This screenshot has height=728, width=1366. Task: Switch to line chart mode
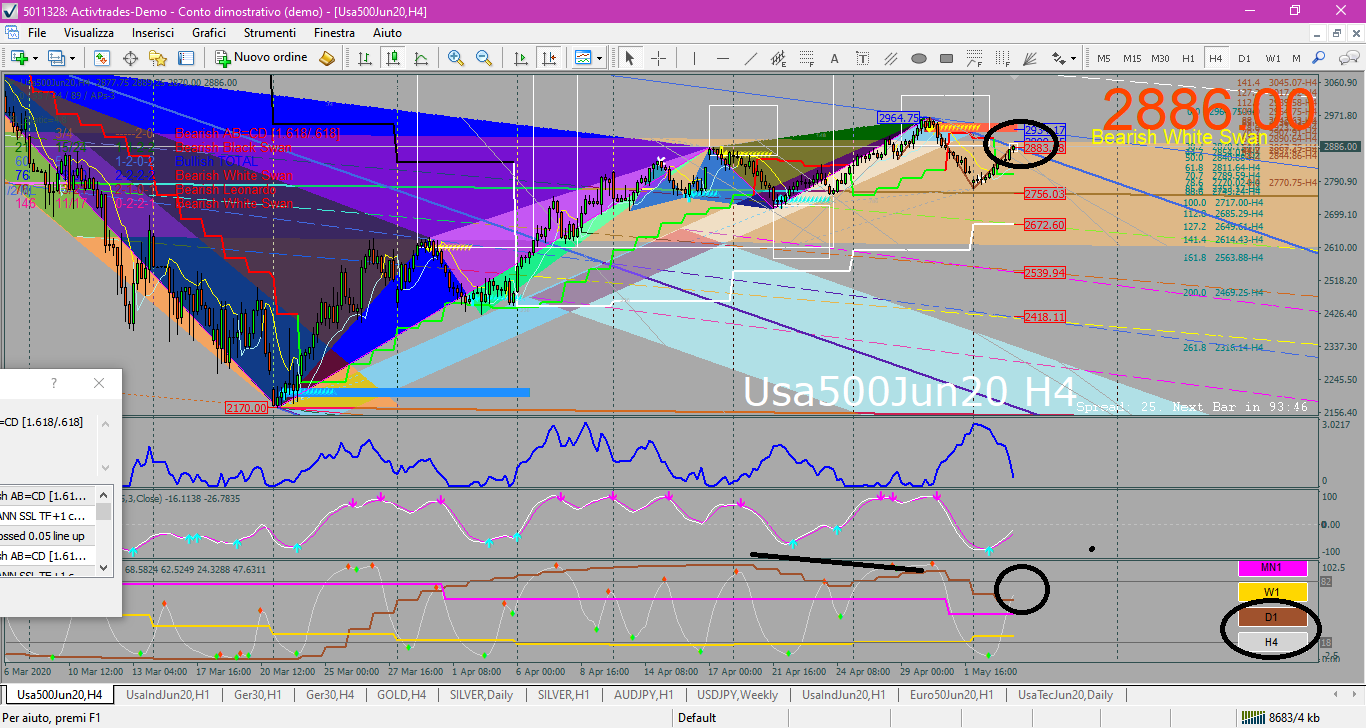coord(421,58)
